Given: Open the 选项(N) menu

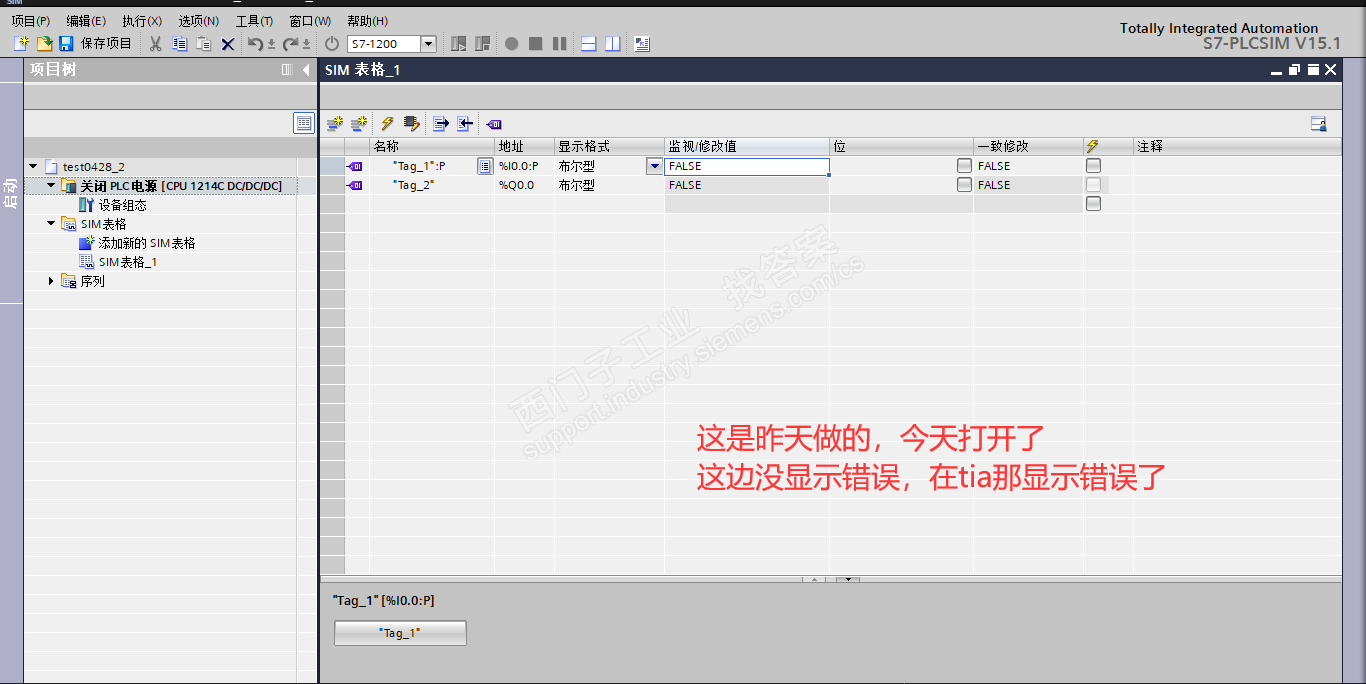Looking at the screenshot, I should [199, 21].
